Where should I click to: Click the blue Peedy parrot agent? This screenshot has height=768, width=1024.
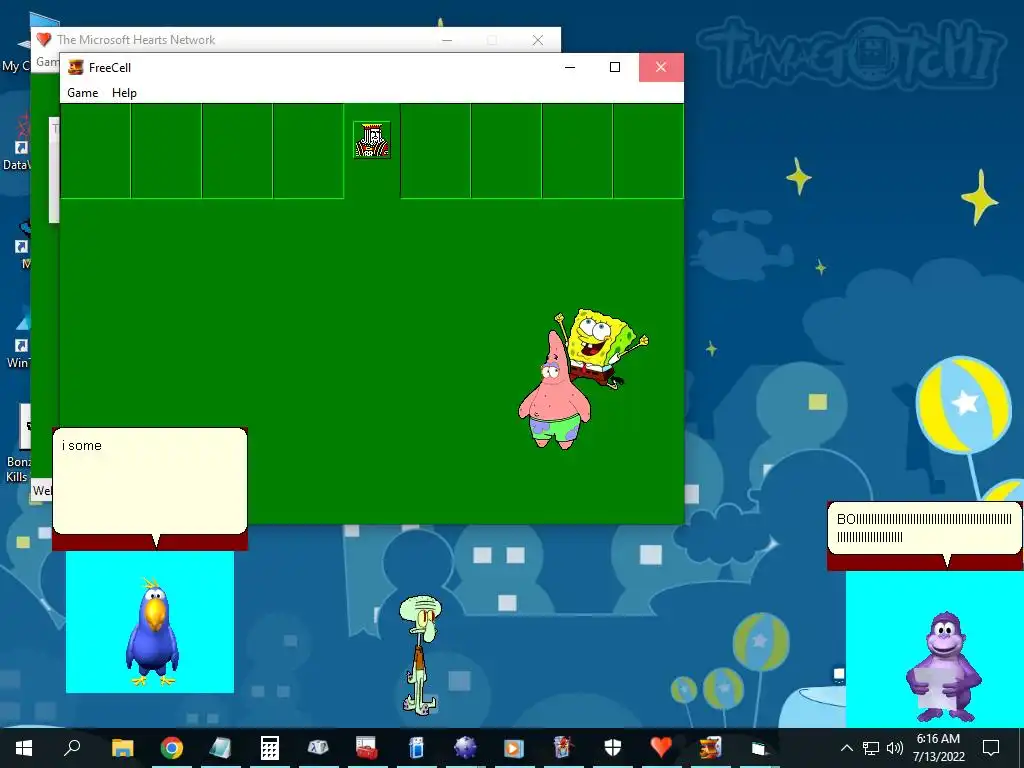(152, 632)
